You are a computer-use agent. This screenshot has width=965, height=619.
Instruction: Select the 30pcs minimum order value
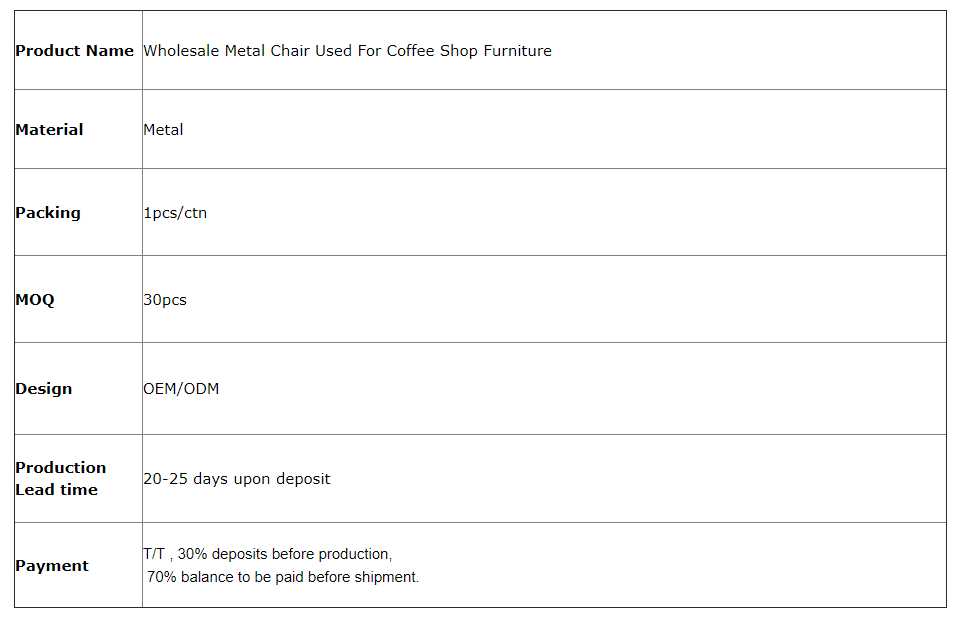(x=165, y=300)
